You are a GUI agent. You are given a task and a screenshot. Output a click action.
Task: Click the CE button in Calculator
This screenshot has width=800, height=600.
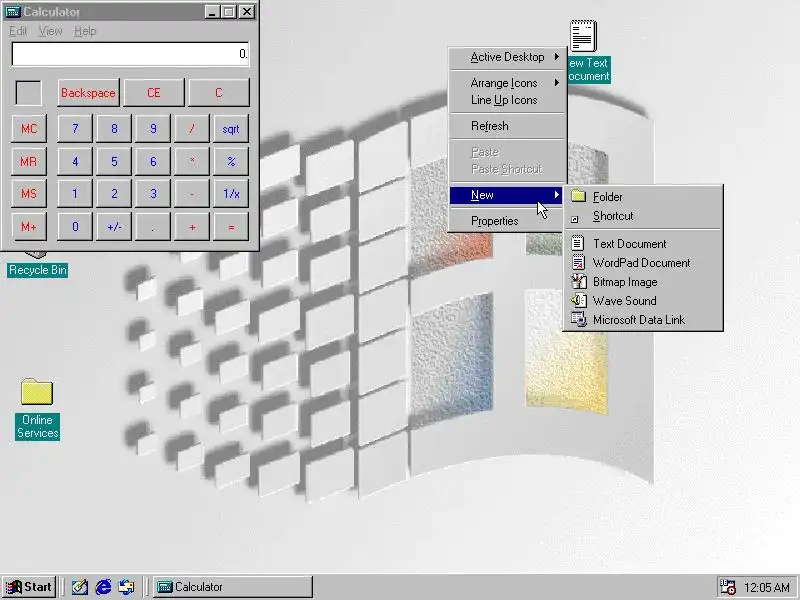154,93
